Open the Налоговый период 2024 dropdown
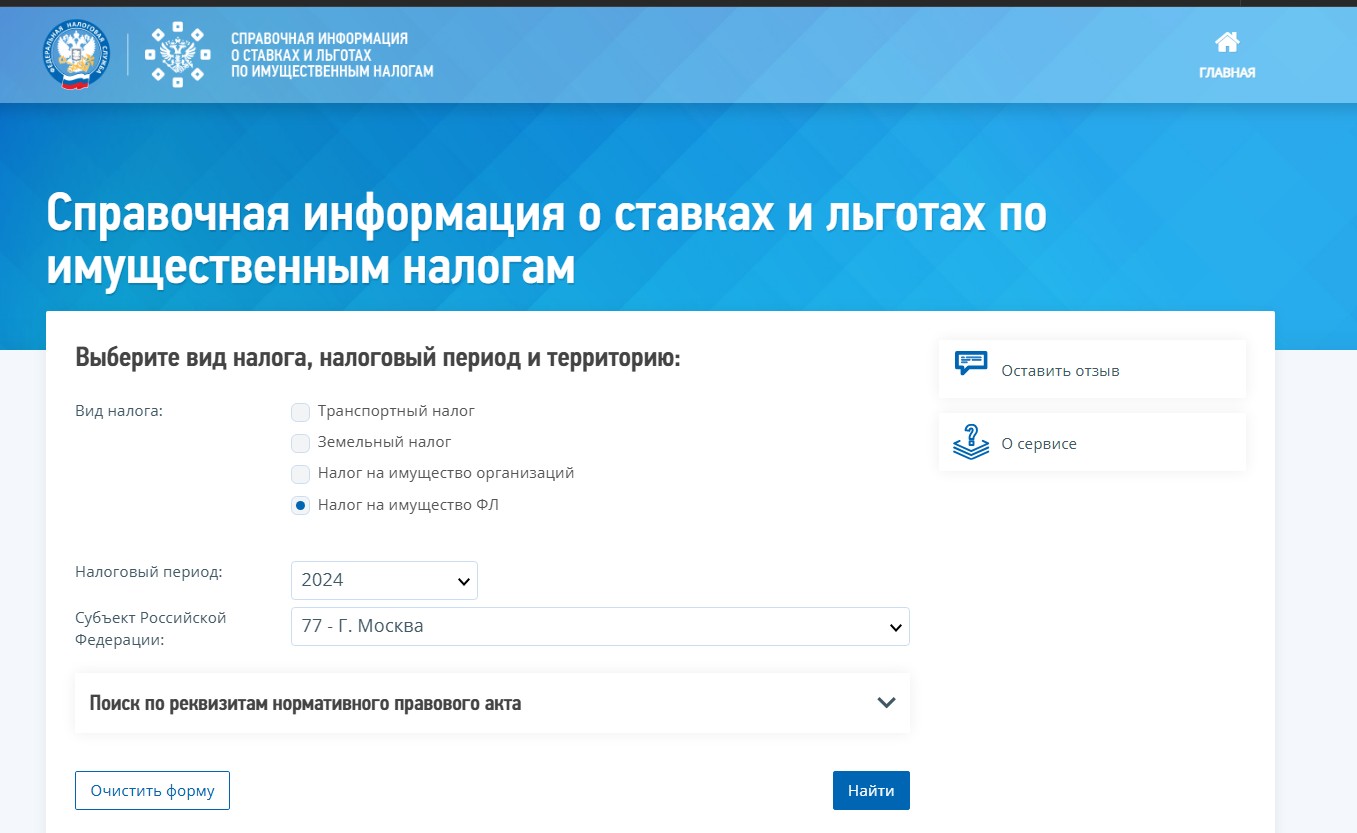 point(384,580)
